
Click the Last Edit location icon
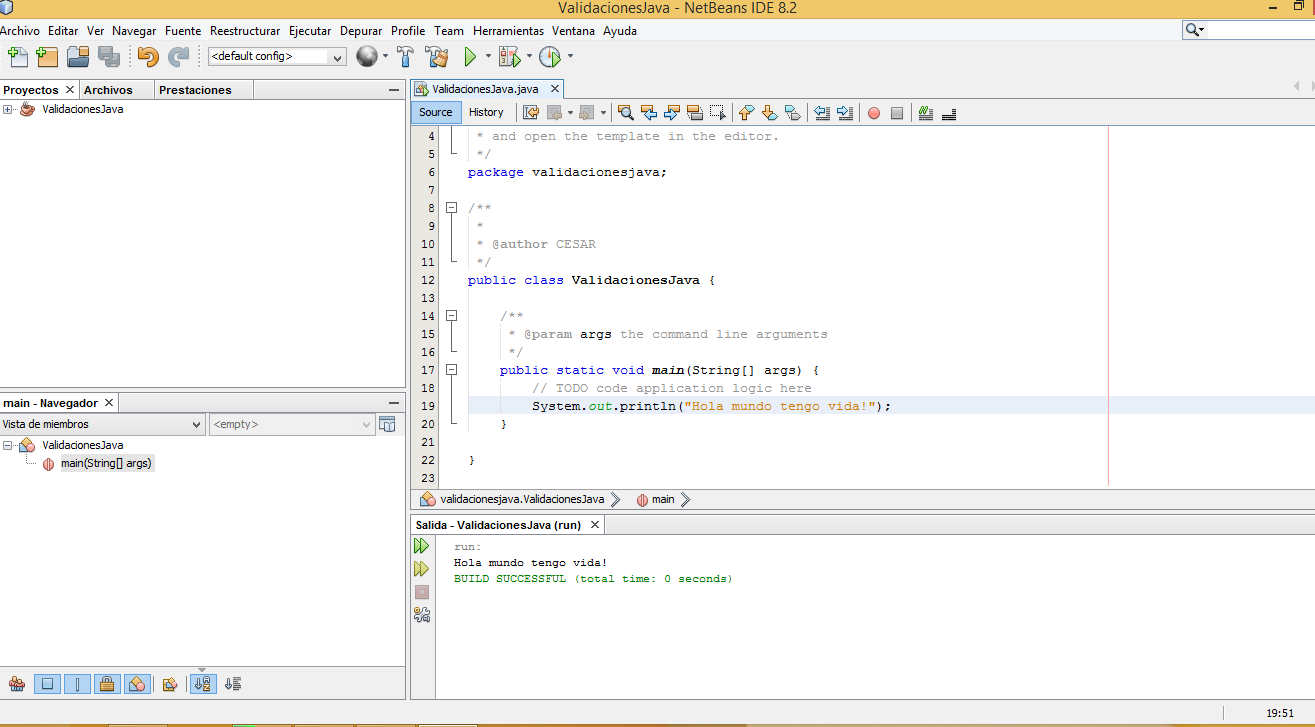tap(531, 113)
